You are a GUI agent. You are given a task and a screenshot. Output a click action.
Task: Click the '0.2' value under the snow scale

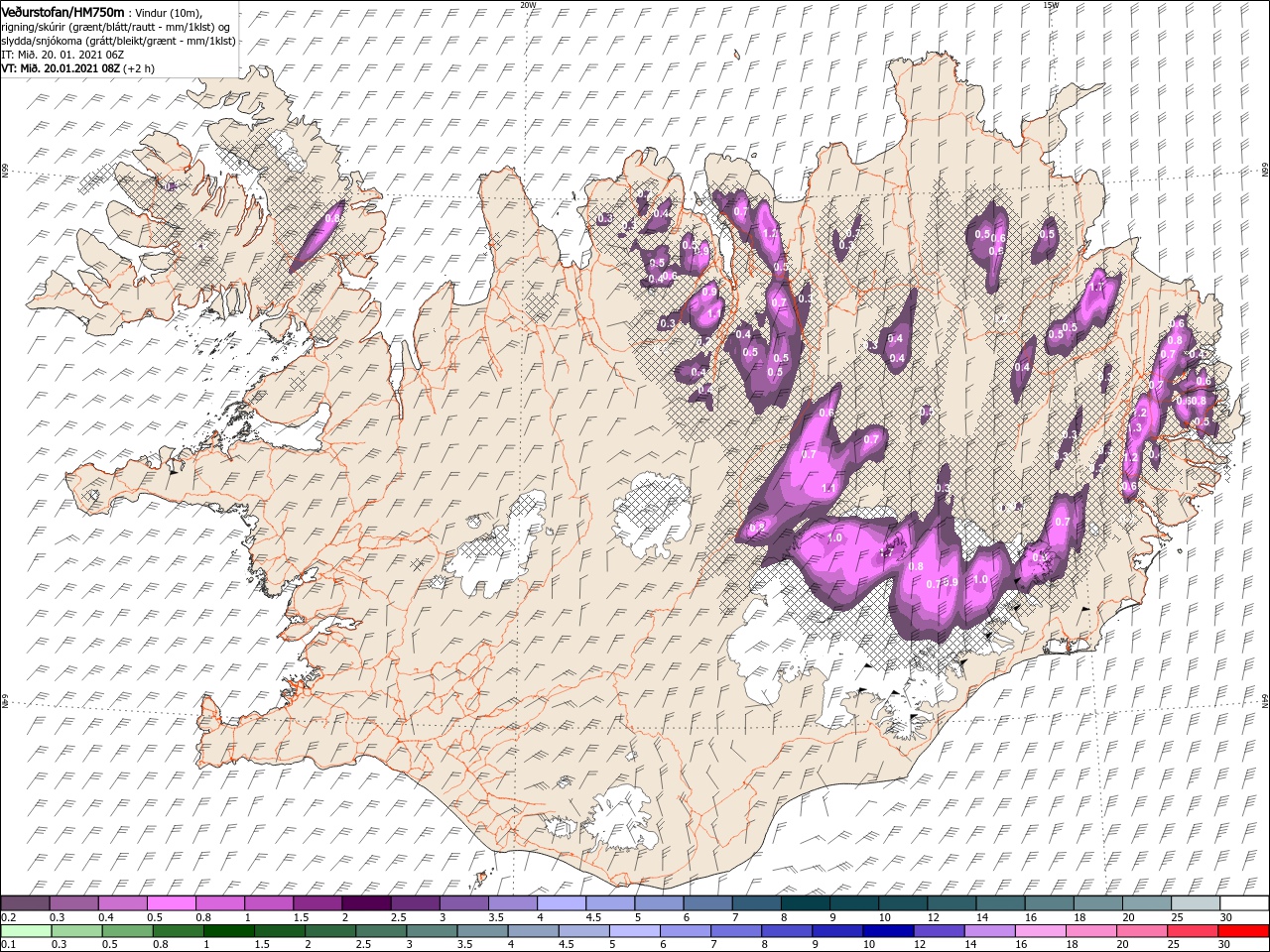[x=8, y=918]
